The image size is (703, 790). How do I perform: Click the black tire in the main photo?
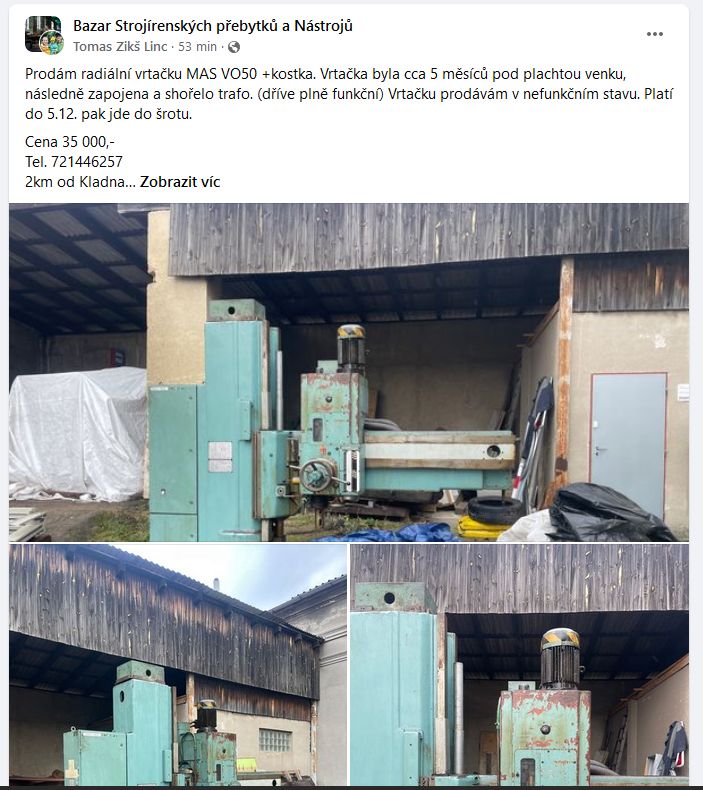click(495, 511)
